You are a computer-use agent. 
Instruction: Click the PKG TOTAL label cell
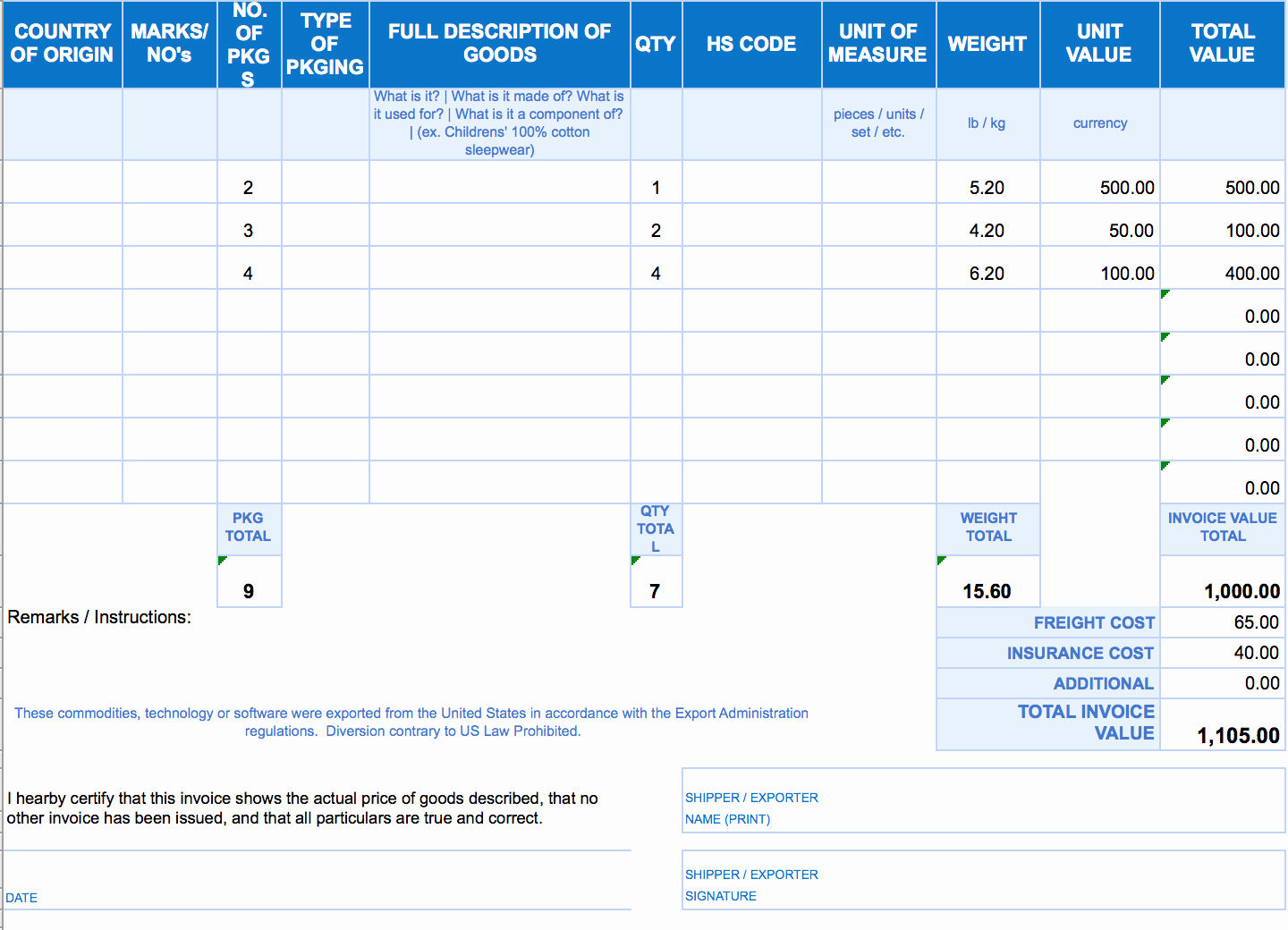pyautogui.click(x=250, y=528)
